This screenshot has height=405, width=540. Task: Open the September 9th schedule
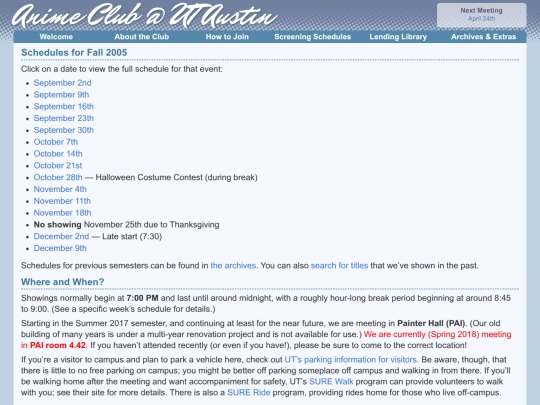(61, 95)
